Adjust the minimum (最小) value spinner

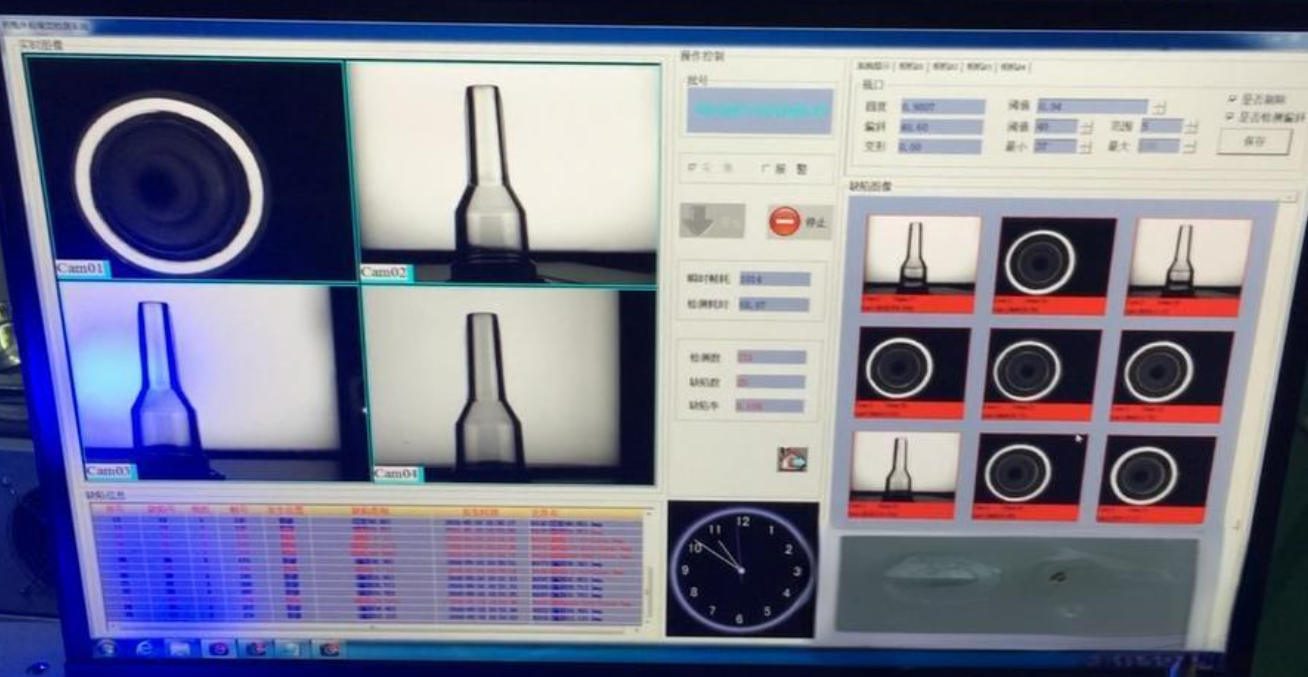pos(1085,147)
